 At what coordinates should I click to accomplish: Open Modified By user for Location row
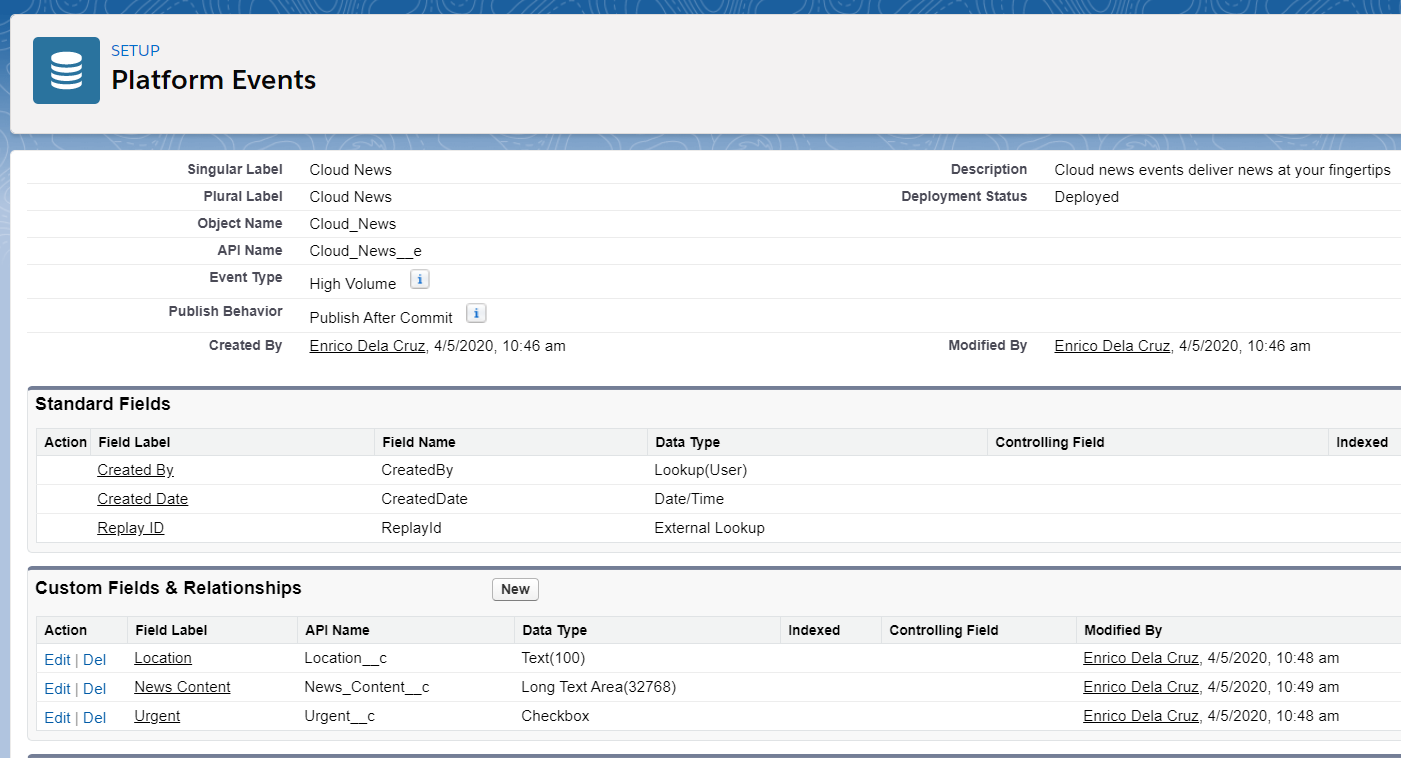pyautogui.click(x=1140, y=658)
